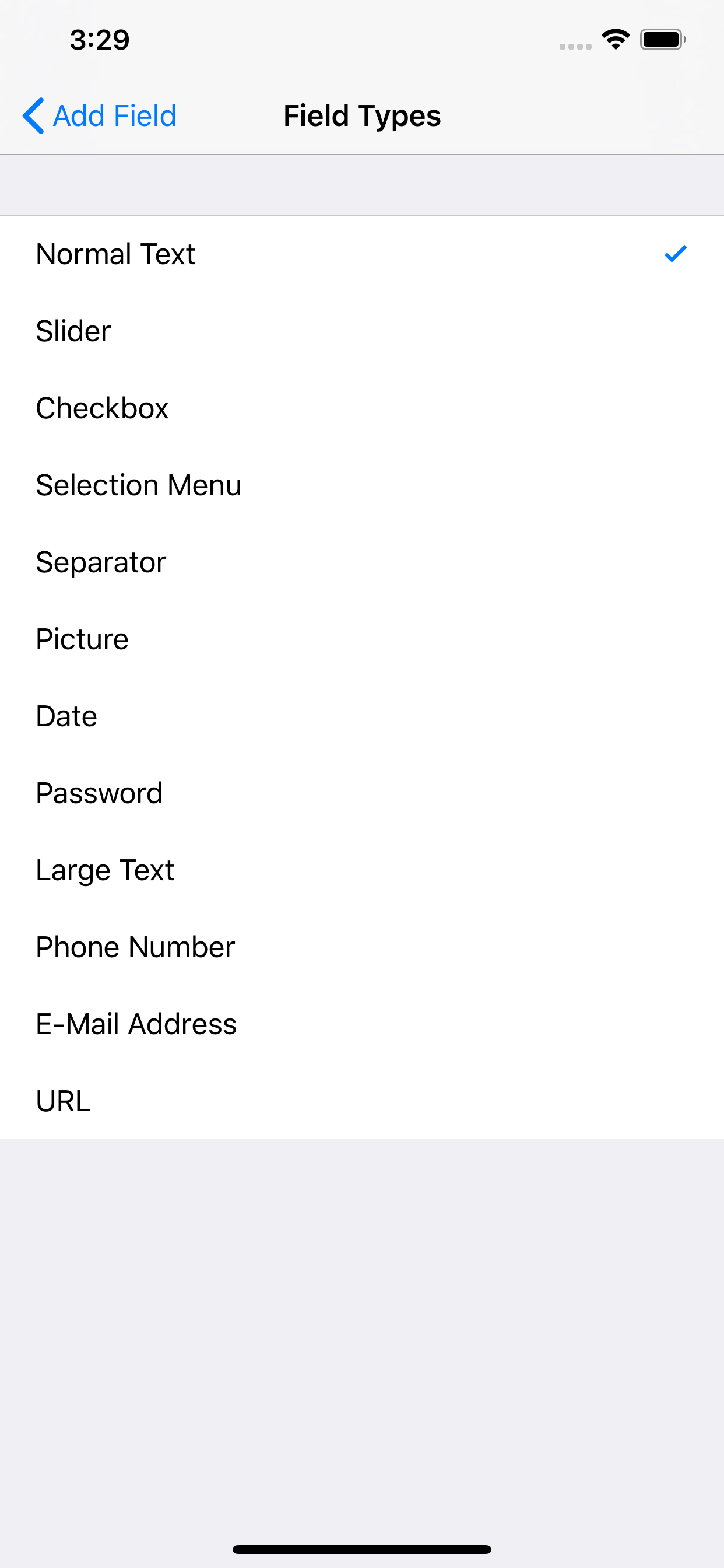Image resolution: width=724 pixels, height=1568 pixels.
Task: Choose URL as field type
Action: 362,1101
